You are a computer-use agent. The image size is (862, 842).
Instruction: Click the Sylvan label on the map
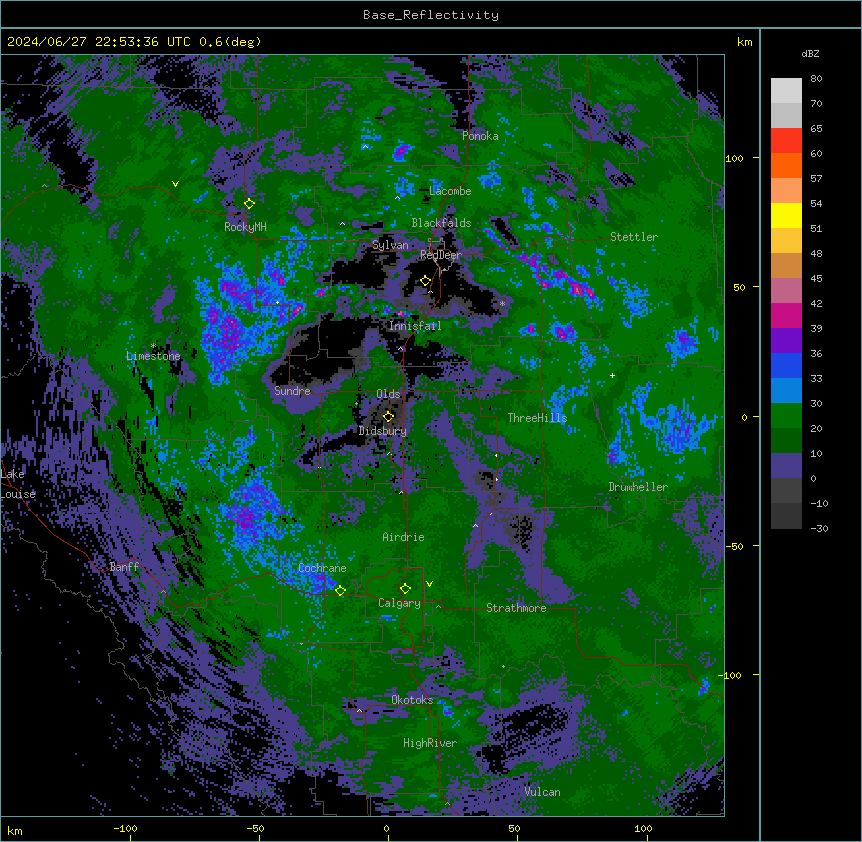(x=390, y=245)
